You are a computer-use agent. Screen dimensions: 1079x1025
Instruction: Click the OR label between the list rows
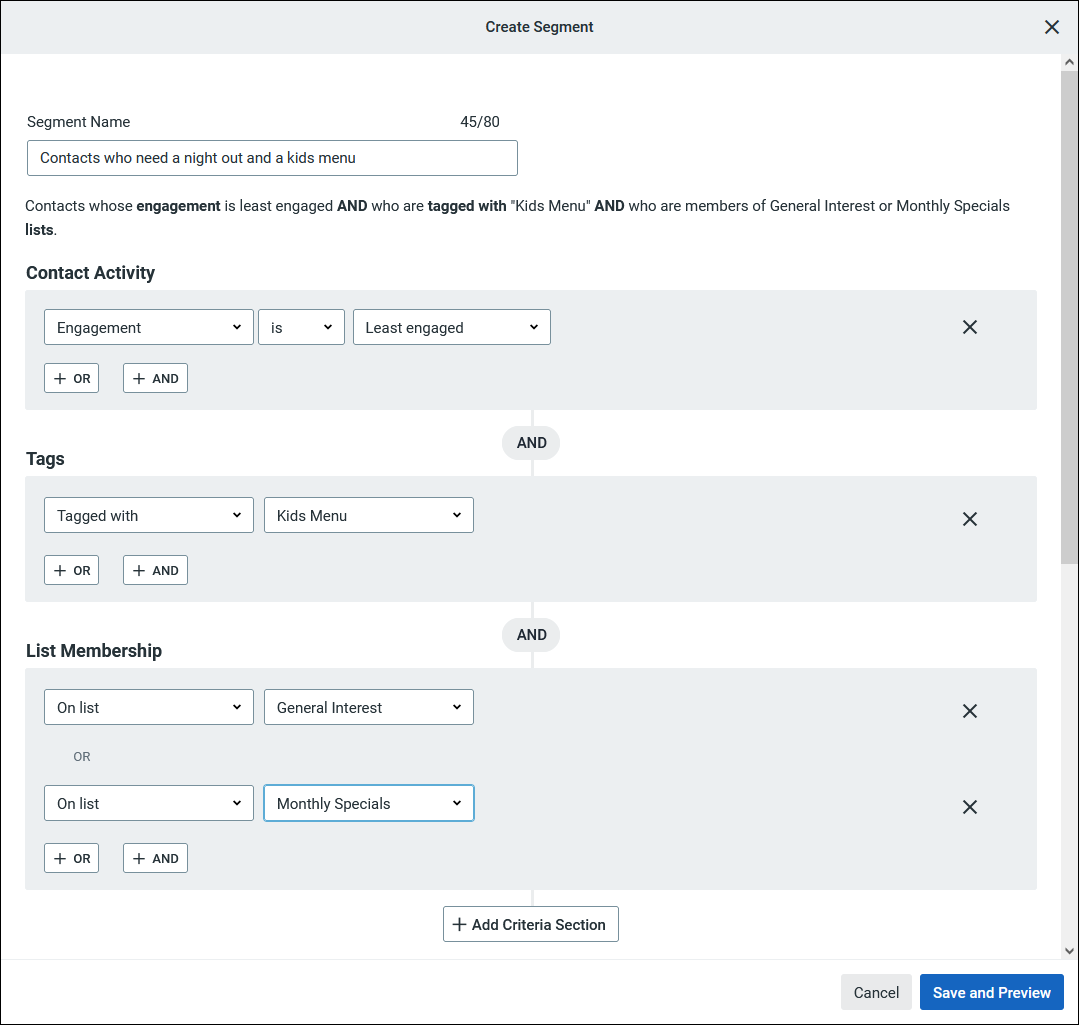pos(82,757)
